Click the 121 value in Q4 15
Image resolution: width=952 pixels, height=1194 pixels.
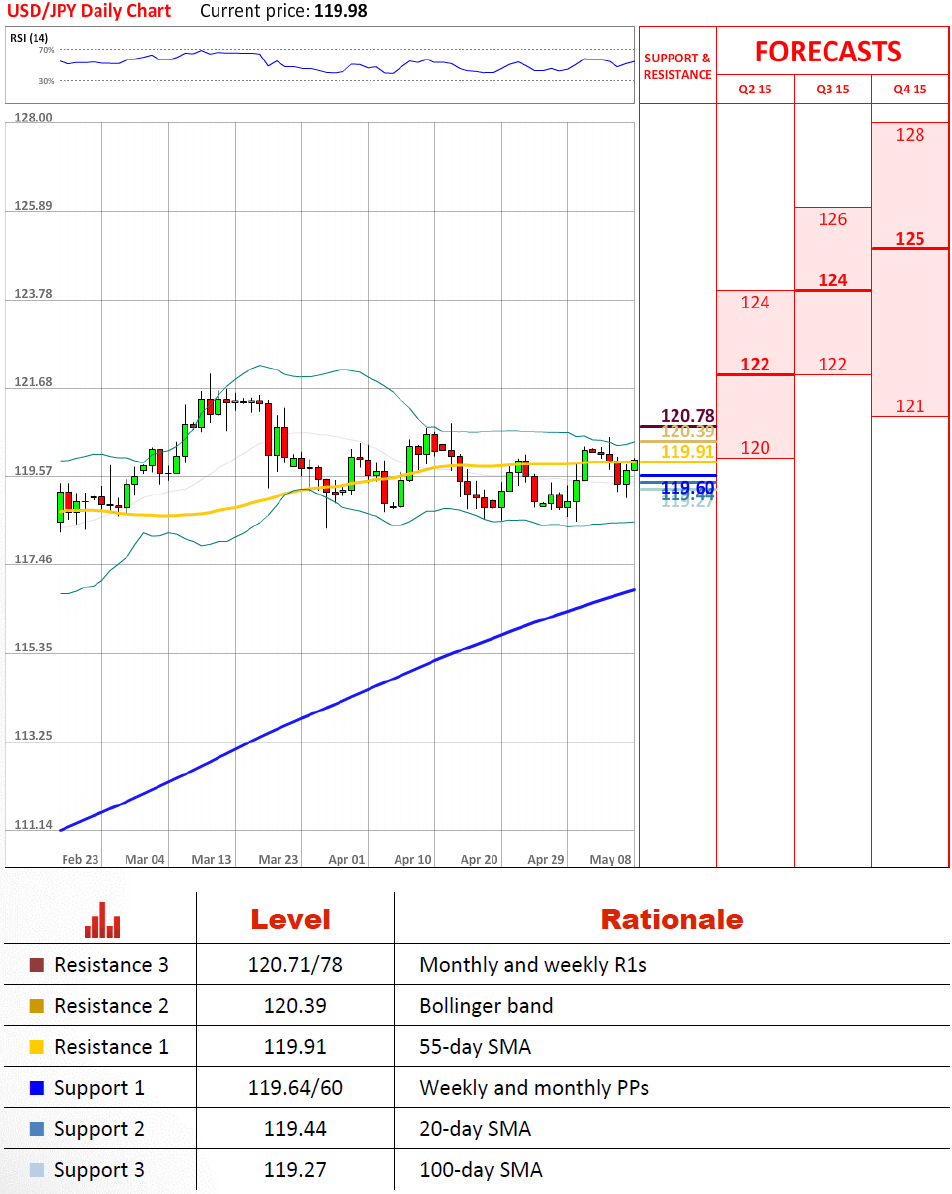909,407
